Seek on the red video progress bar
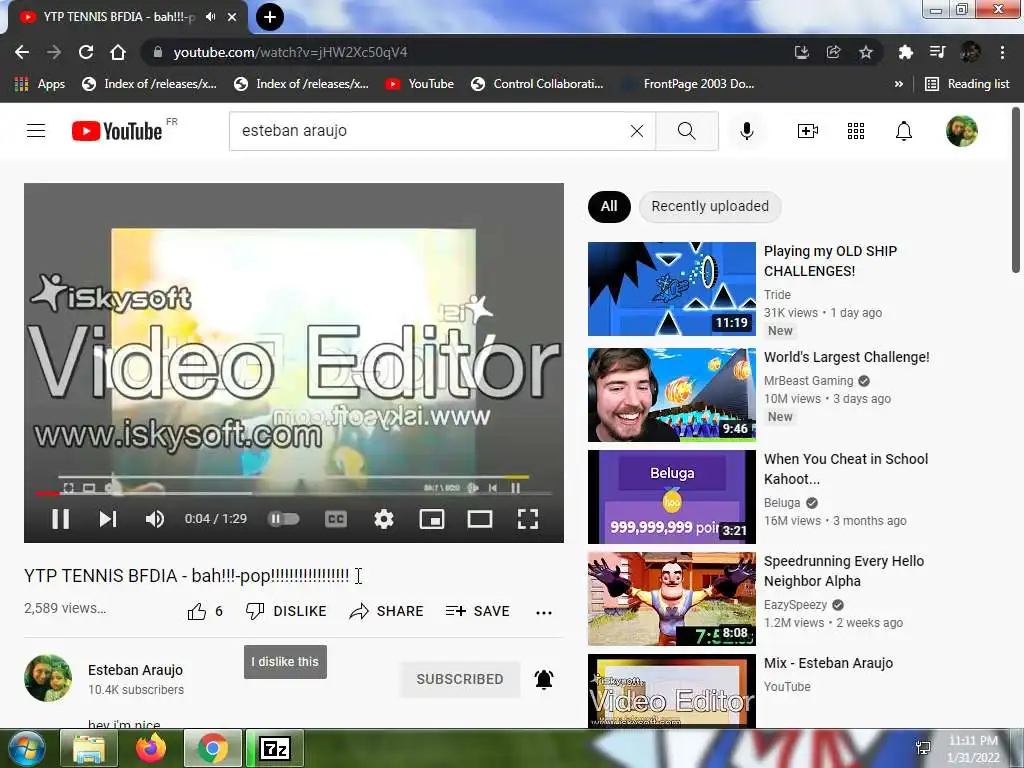The height and width of the screenshot is (768, 1024). point(294,494)
